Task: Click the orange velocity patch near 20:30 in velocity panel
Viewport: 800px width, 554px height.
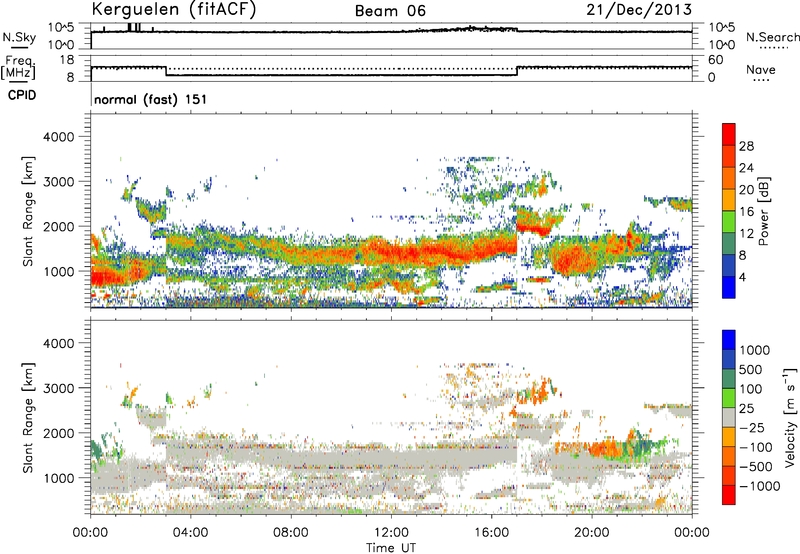Action: (606, 449)
